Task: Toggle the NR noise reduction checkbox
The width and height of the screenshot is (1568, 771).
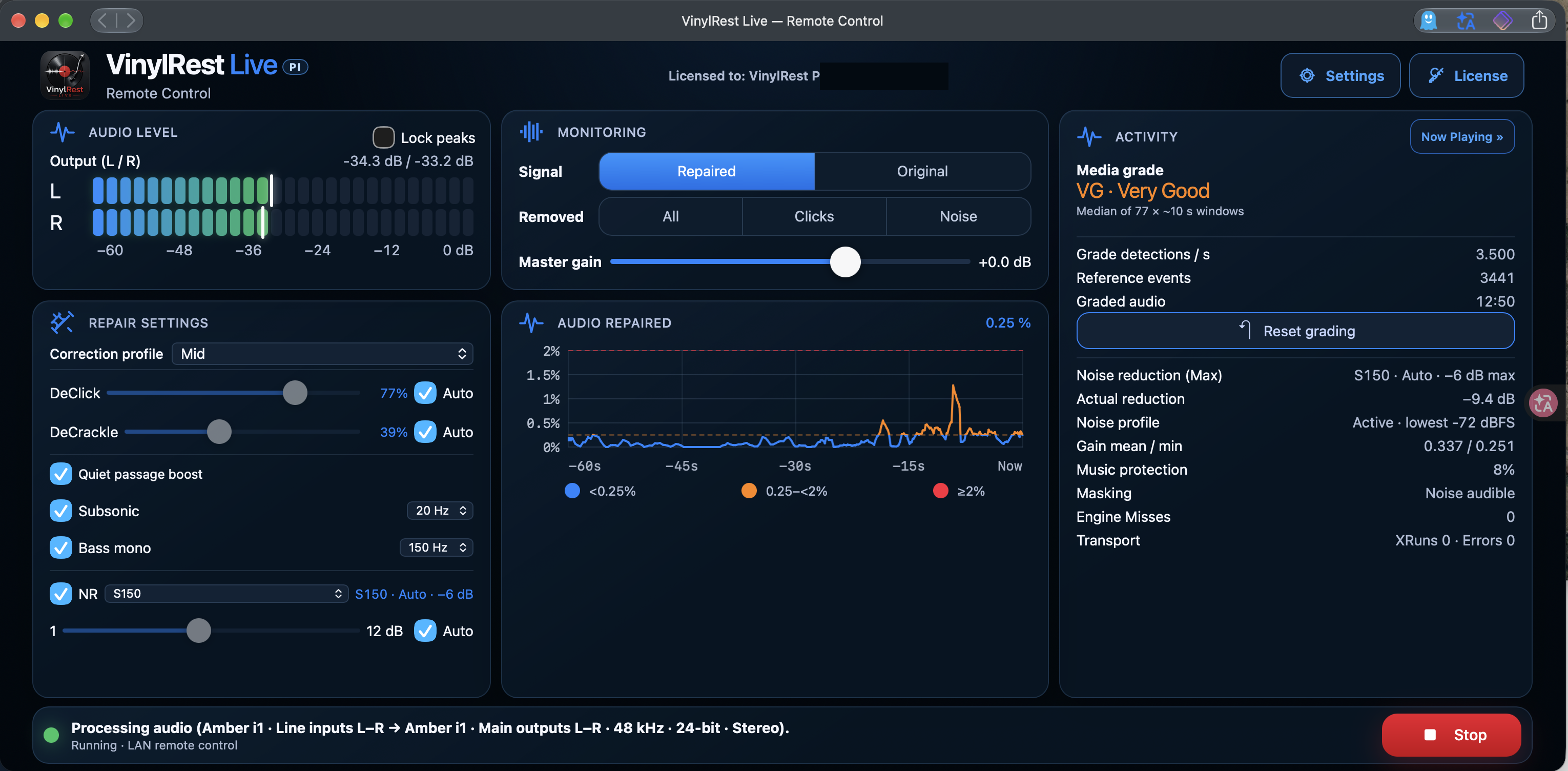Action: [61, 594]
